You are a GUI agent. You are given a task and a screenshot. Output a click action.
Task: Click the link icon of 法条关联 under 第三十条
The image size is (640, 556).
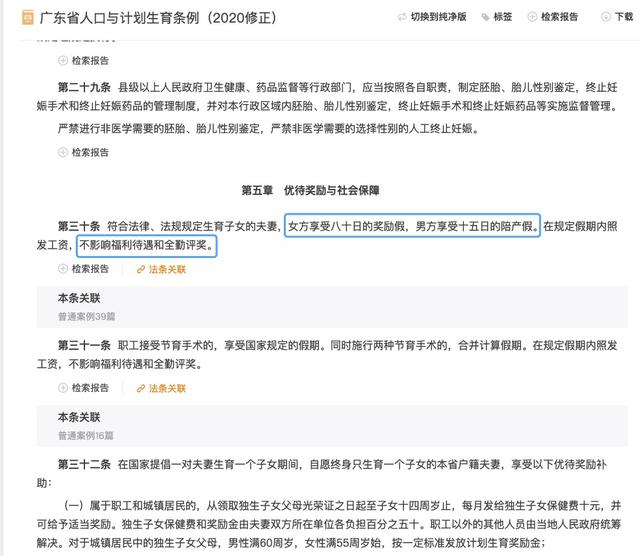click(141, 269)
